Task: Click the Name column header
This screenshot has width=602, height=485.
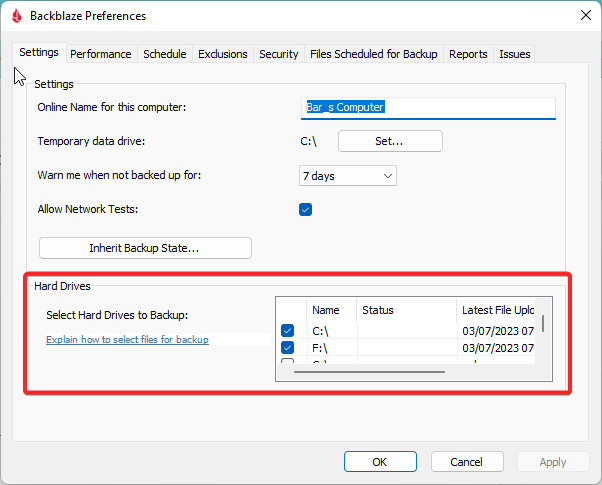Action: [331, 310]
